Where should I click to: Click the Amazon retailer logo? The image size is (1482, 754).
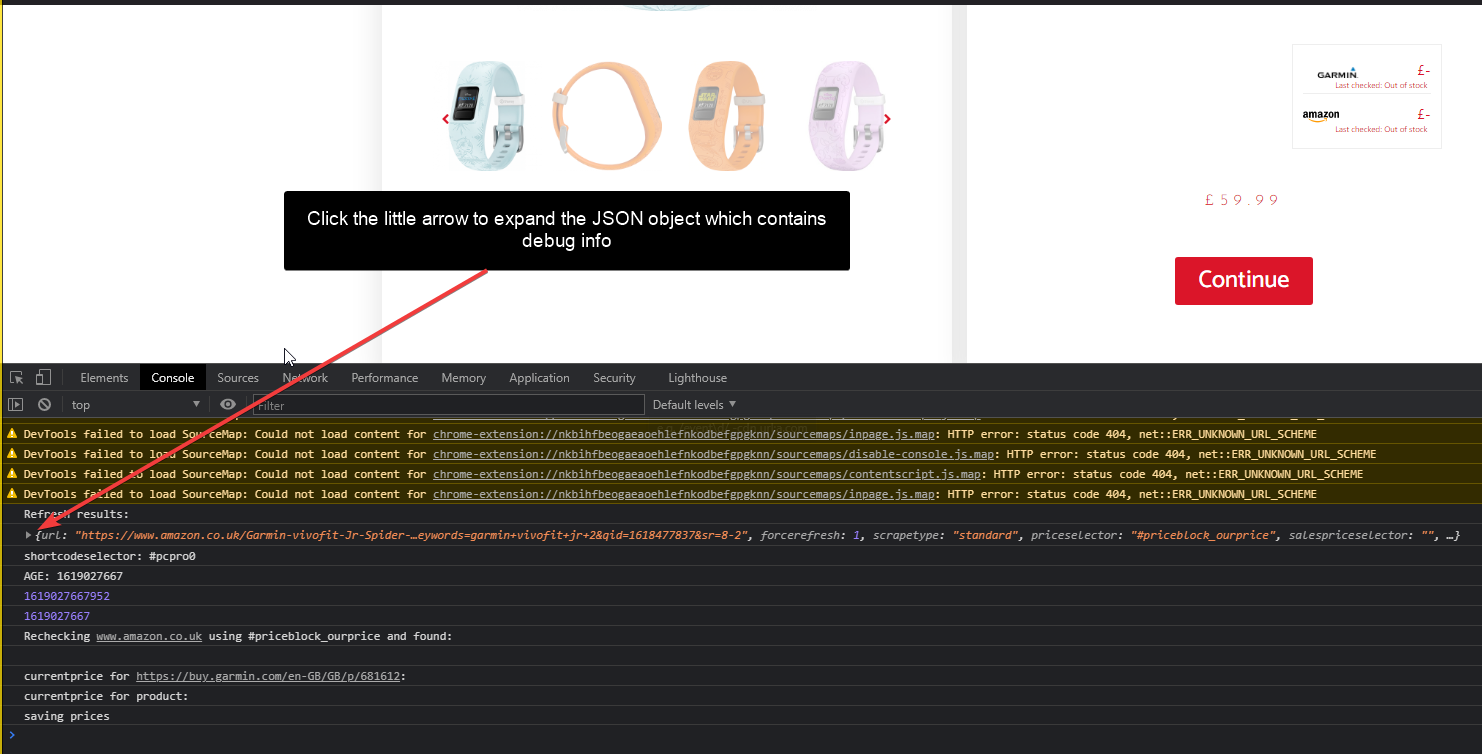pyautogui.click(x=1321, y=116)
